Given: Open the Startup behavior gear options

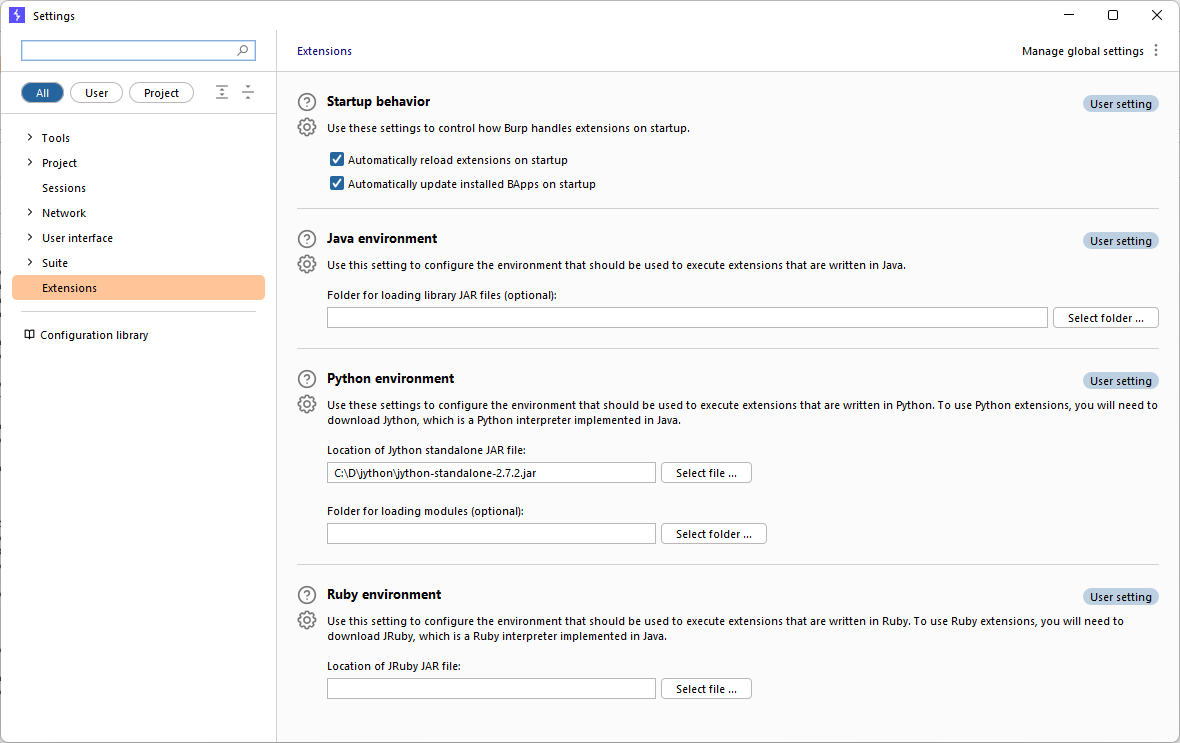Looking at the screenshot, I should (x=306, y=127).
